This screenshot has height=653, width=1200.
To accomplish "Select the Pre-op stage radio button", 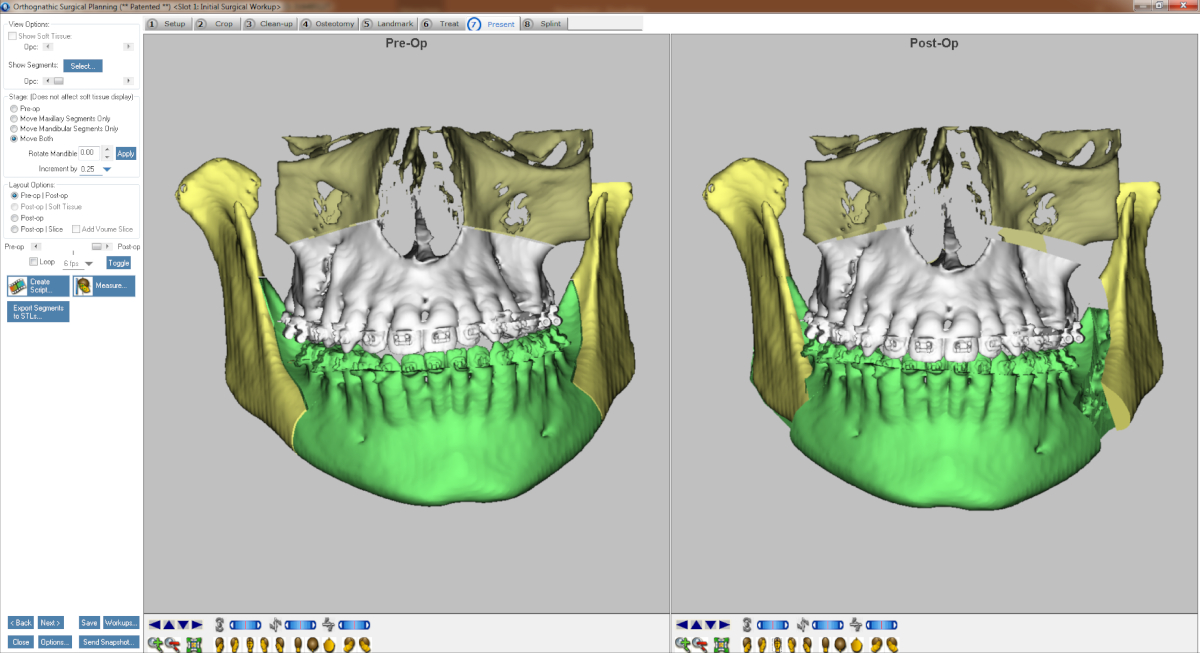I will (13, 108).
